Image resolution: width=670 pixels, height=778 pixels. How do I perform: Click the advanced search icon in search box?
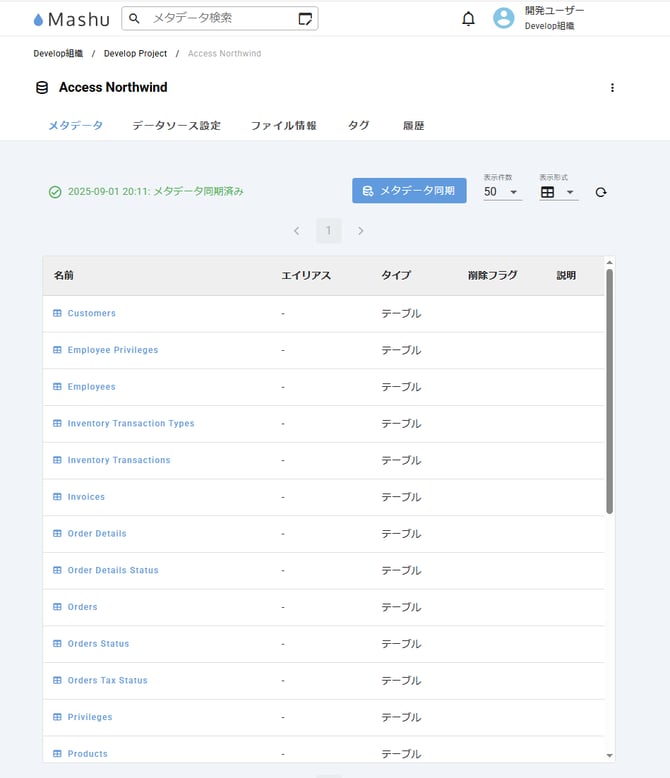click(305, 19)
